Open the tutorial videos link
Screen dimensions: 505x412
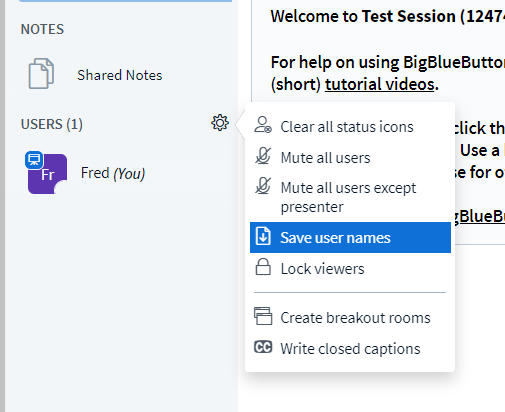point(379,84)
